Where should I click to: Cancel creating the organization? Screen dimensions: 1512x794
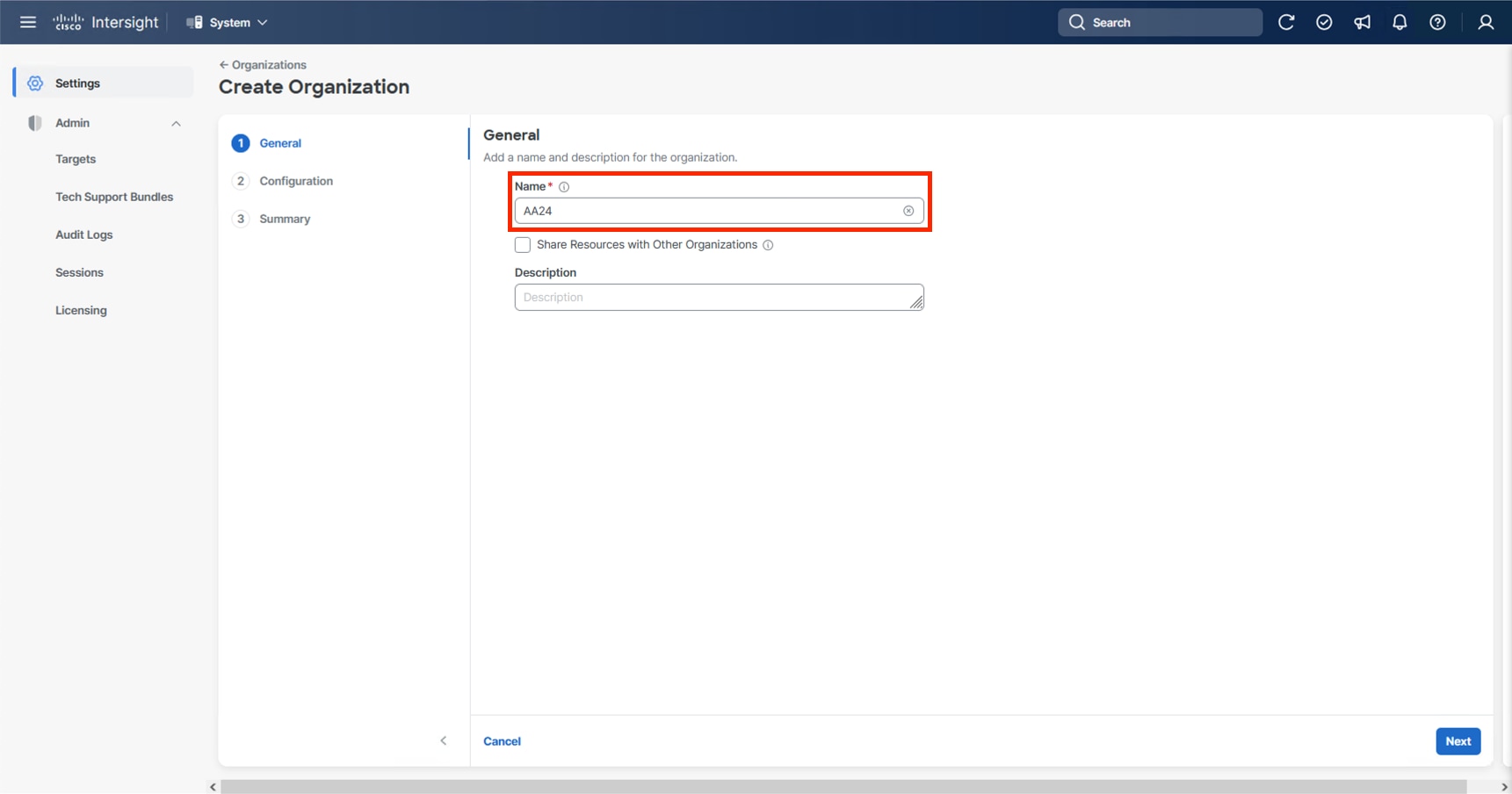pyautogui.click(x=502, y=740)
